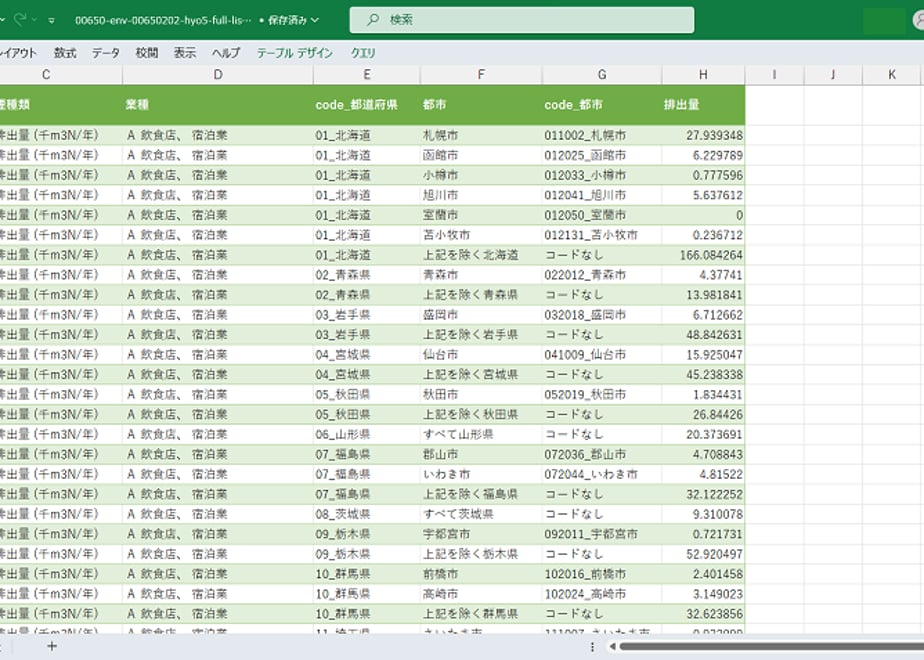
Task: Select value 5.637612
Action: [x=703, y=195]
